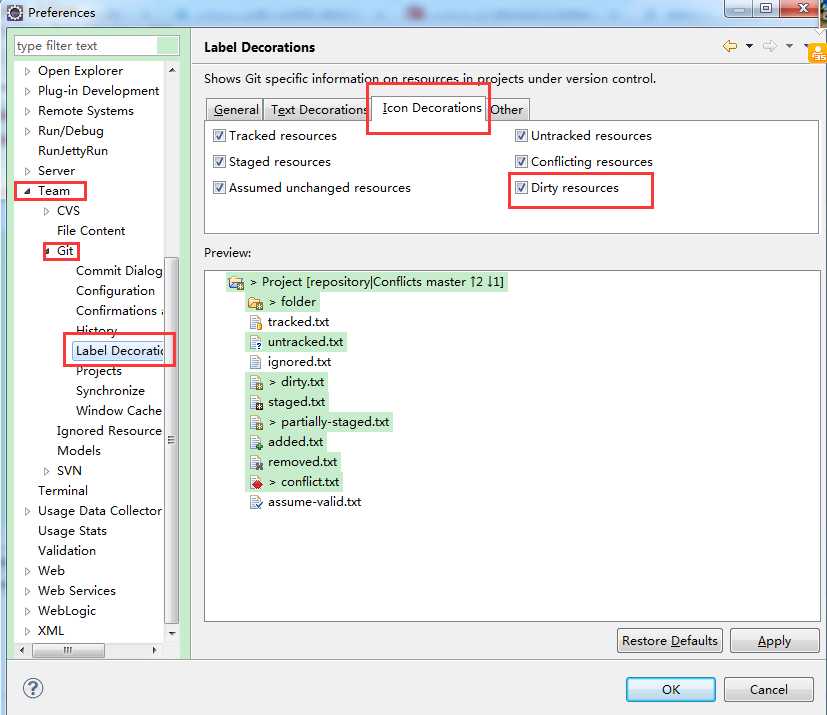Click the red conflict.txt icon
The image size is (827, 715).
point(256,482)
